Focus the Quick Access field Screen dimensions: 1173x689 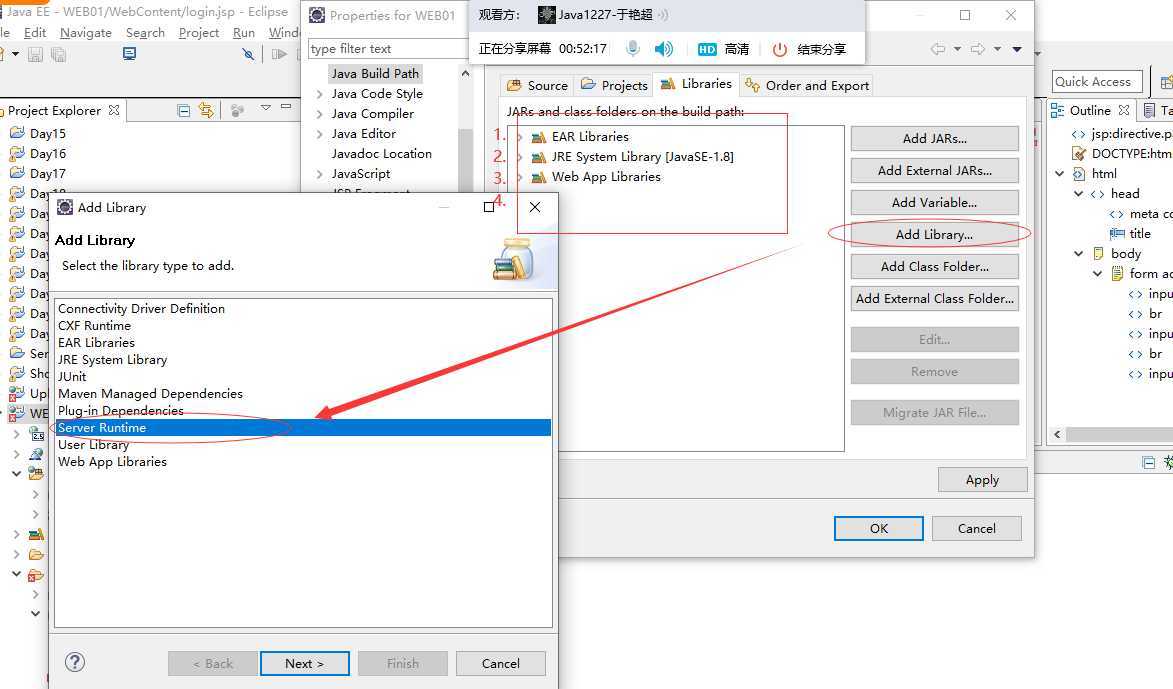pyautogui.click(x=1097, y=82)
